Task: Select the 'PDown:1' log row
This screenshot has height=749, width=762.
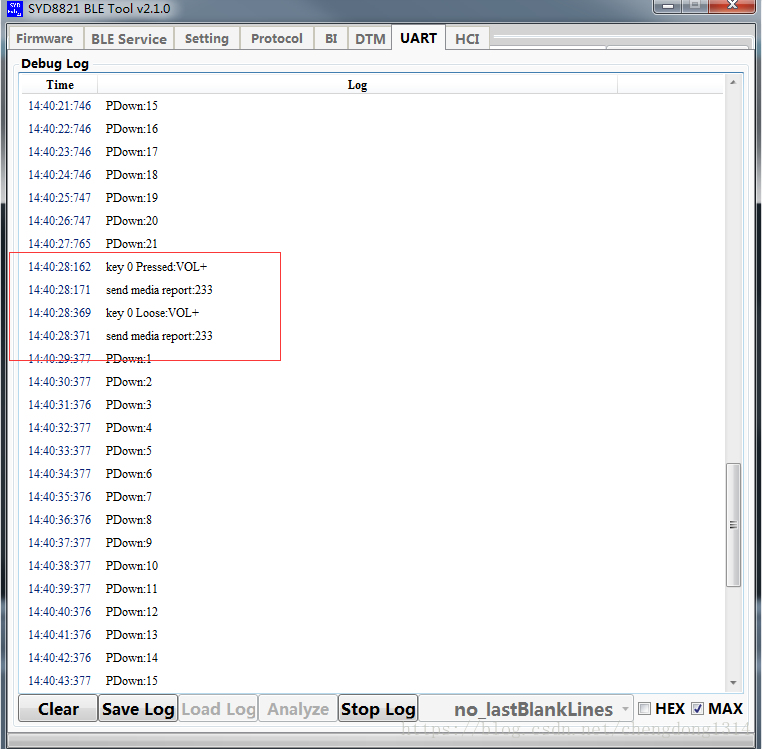Action: click(372, 359)
